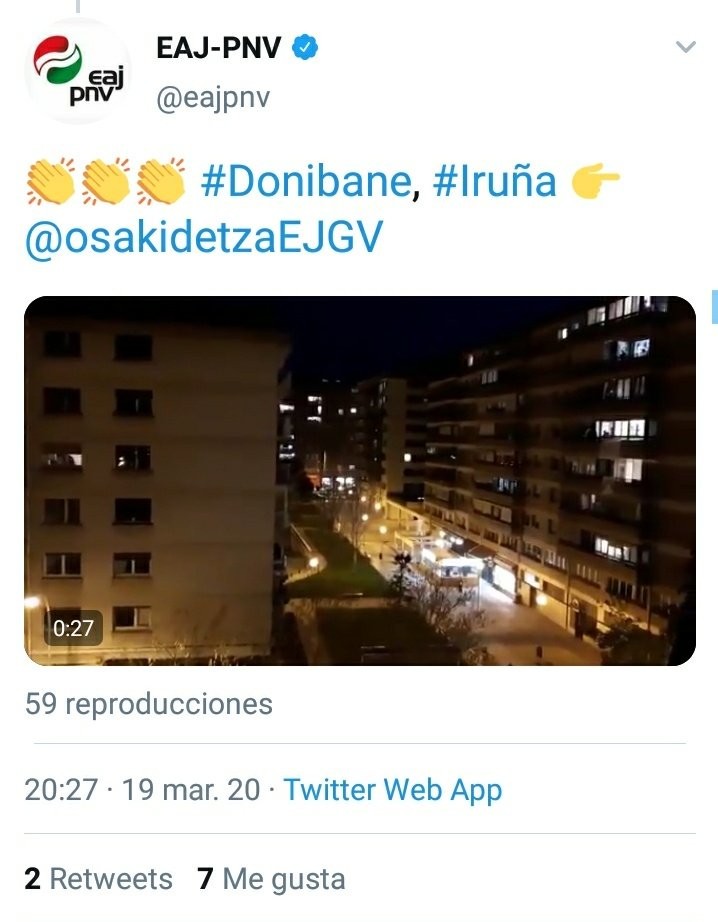Play the night street video
The width and height of the screenshot is (718, 922).
coord(360,480)
